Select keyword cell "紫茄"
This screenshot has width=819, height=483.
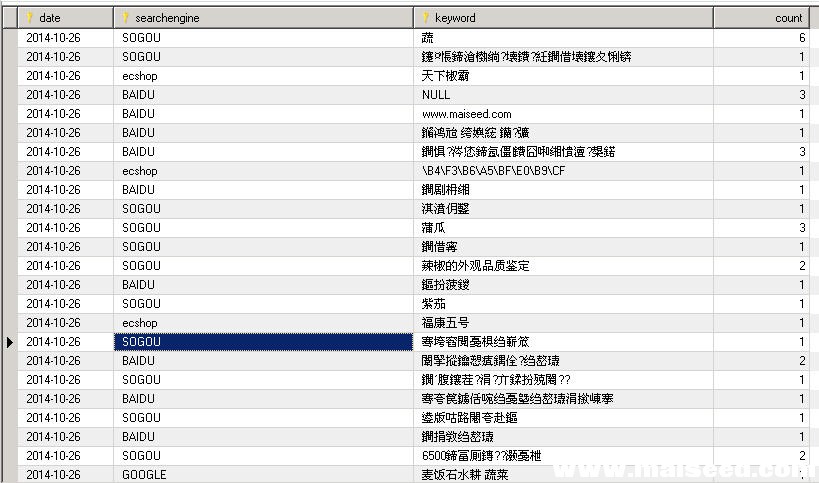(564, 304)
